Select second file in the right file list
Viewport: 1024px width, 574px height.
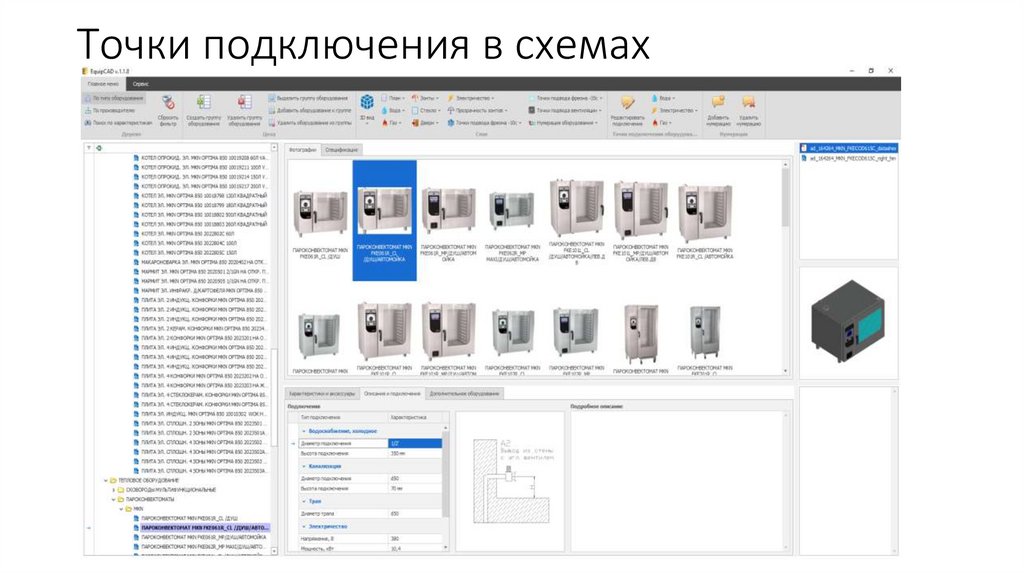849,158
